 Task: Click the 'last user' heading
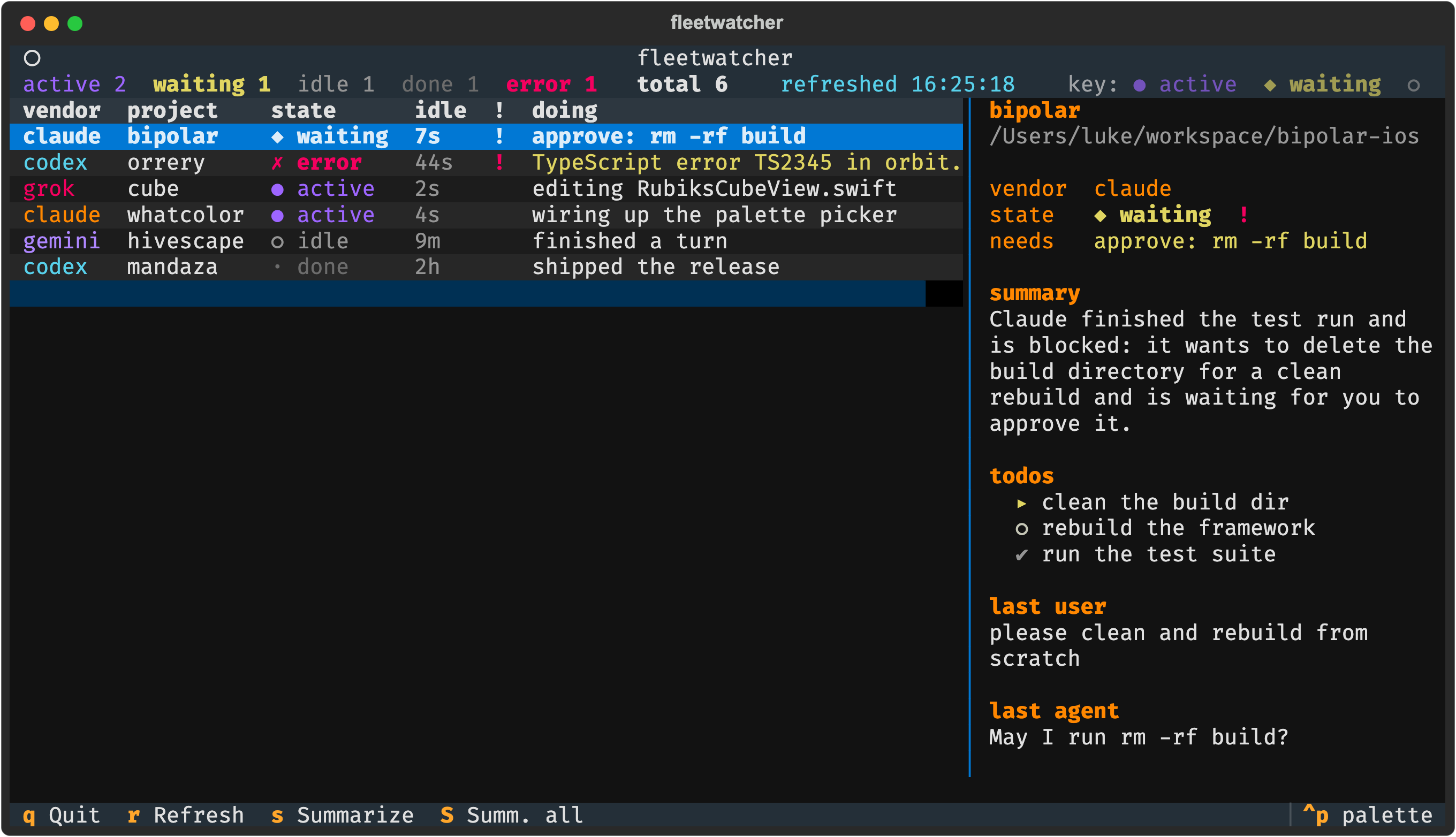click(x=1048, y=607)
